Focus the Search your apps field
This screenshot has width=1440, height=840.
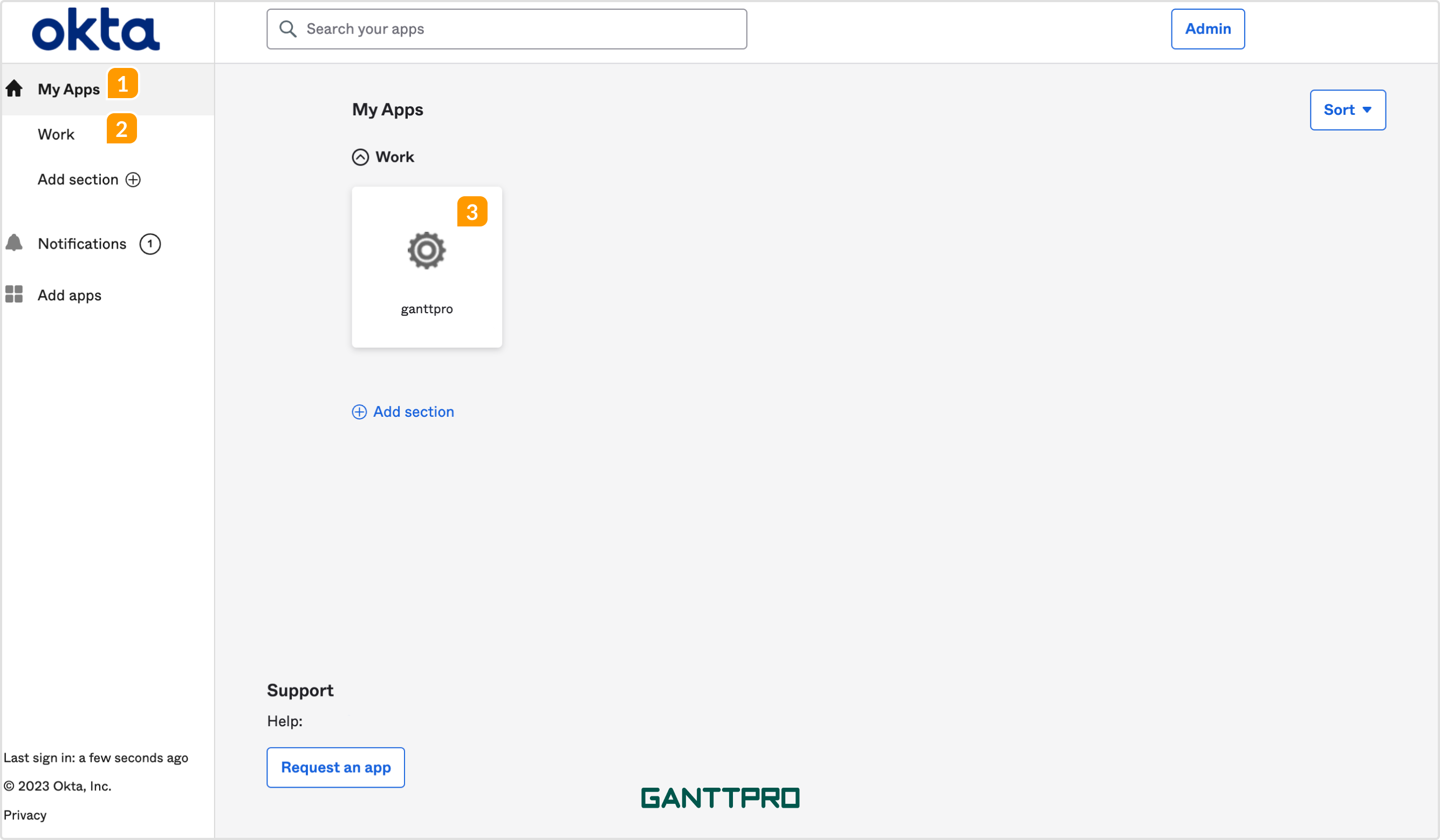[507, 29]
